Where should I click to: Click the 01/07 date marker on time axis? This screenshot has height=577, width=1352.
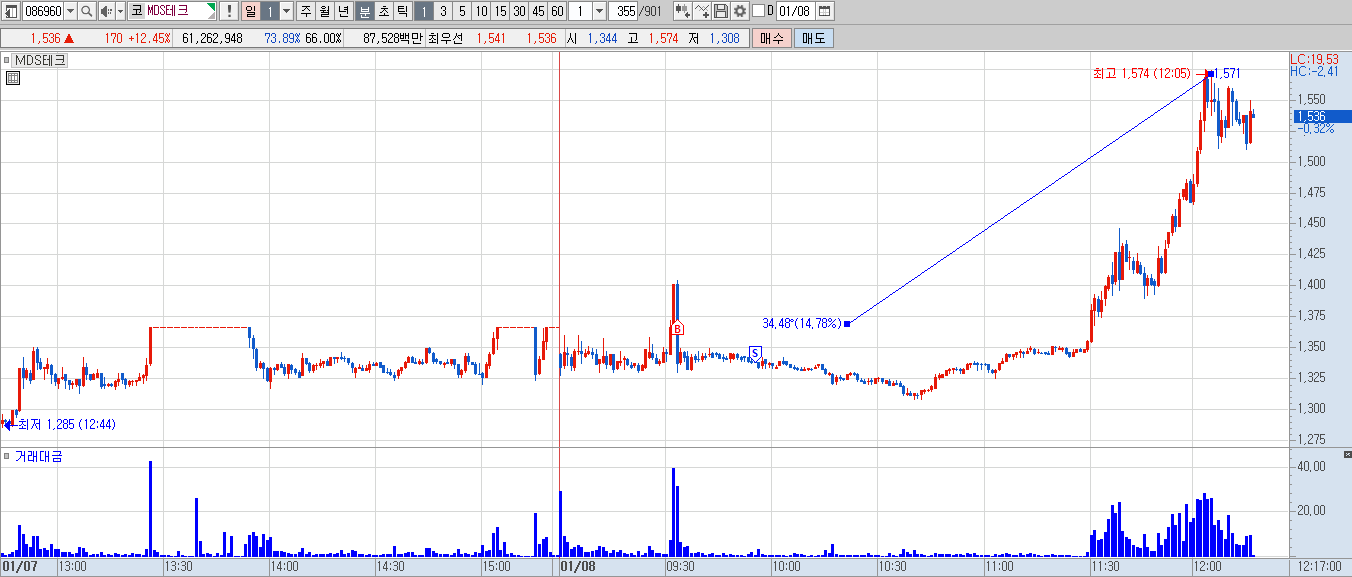pyautogui.click(x=20, y=566)
